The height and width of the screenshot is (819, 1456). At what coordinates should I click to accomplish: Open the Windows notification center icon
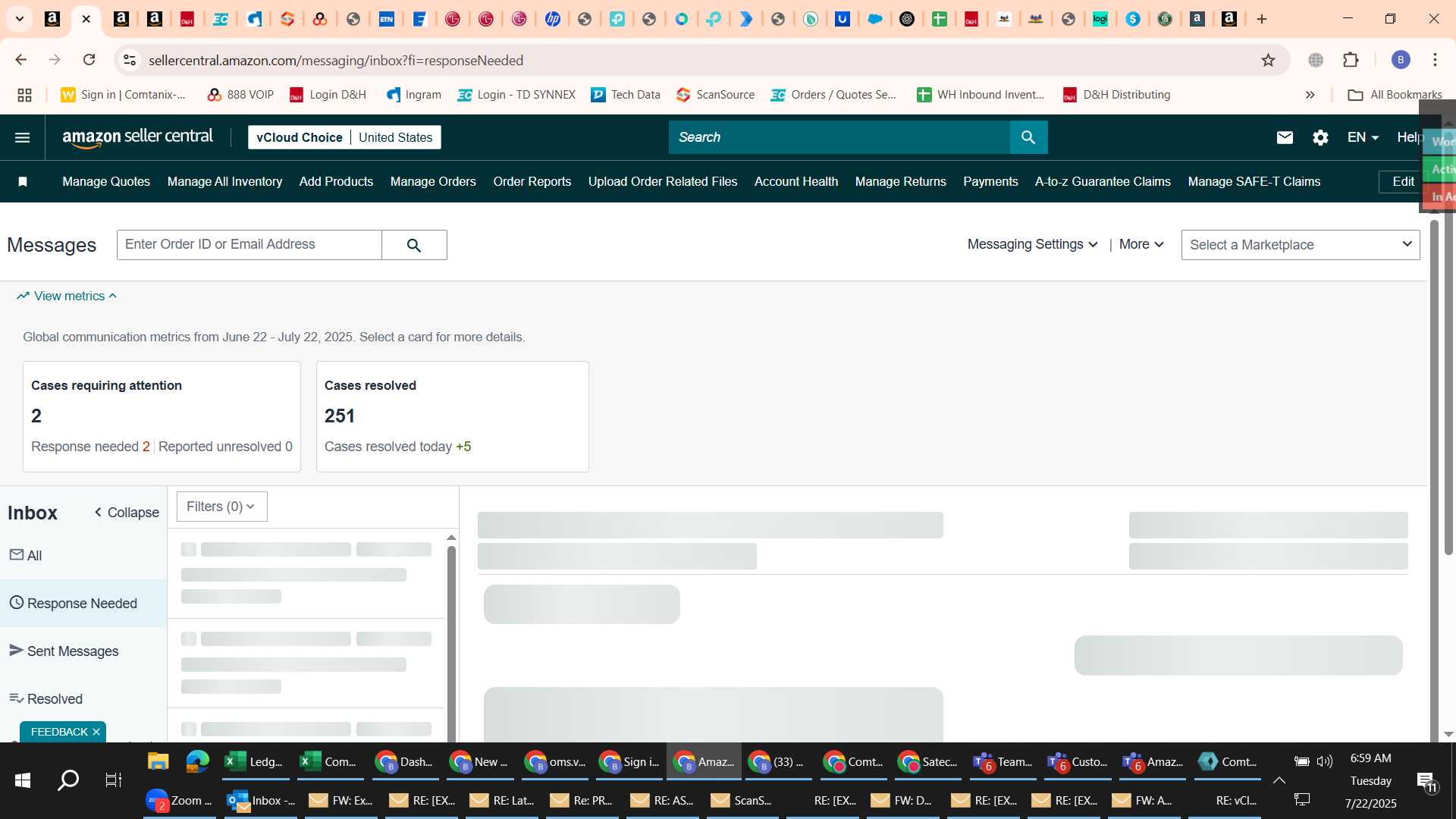(1426, 781)
